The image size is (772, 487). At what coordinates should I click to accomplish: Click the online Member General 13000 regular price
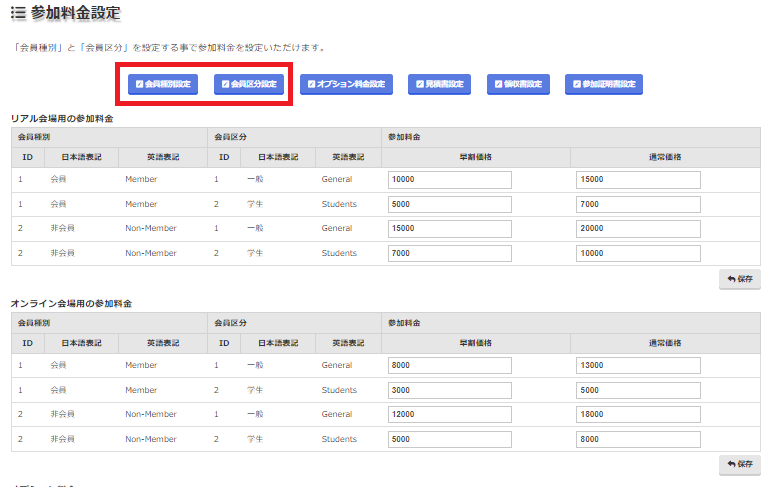pos(638,365)
